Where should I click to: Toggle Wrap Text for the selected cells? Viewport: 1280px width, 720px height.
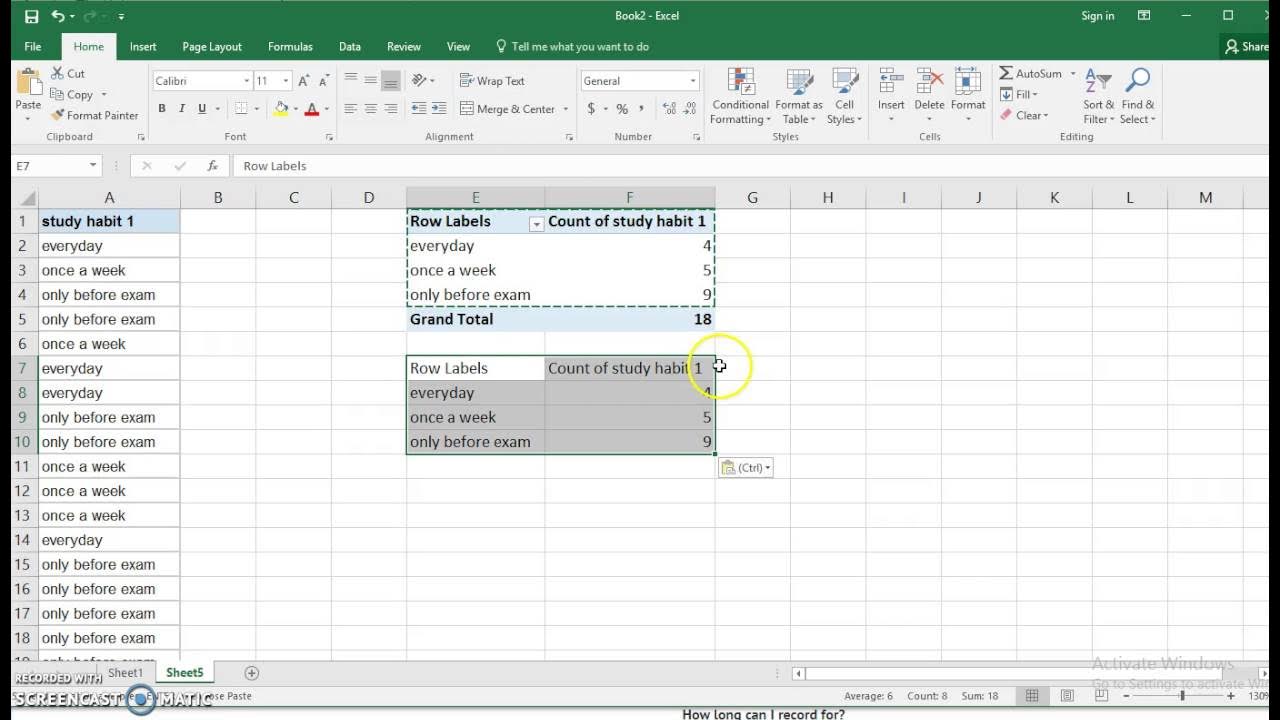click(x=492, y=81)
